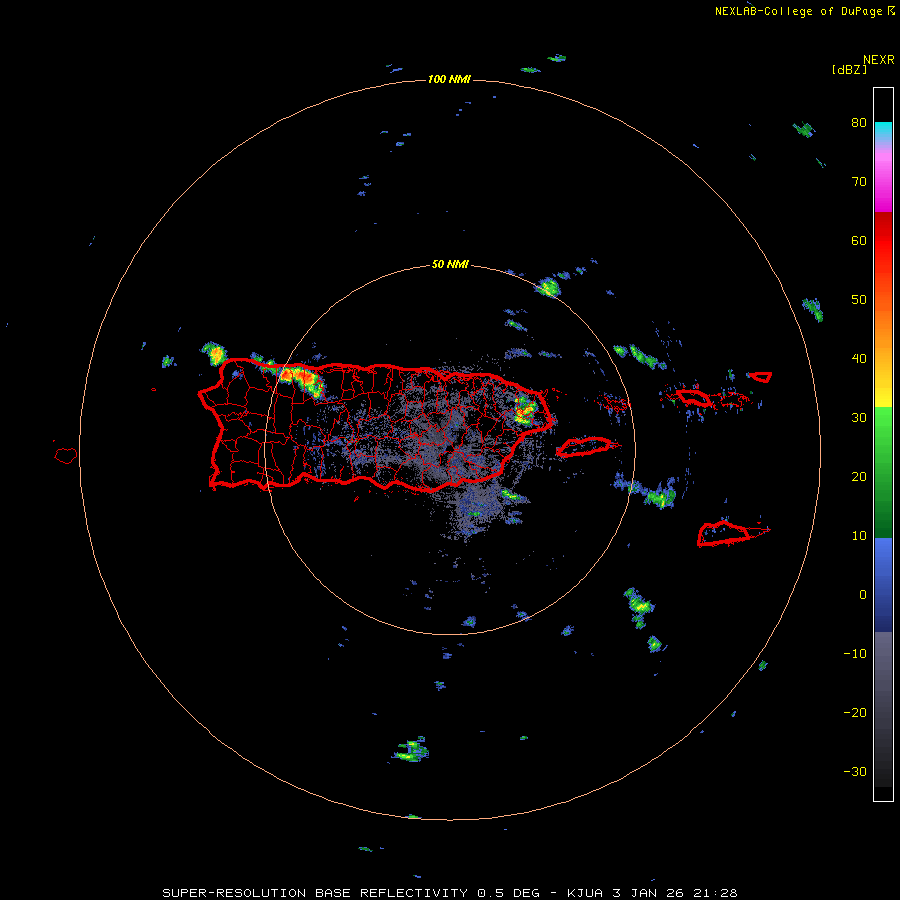
Task: Click the 40 dBZ label on the scale
Action: (x=859, y=359)
